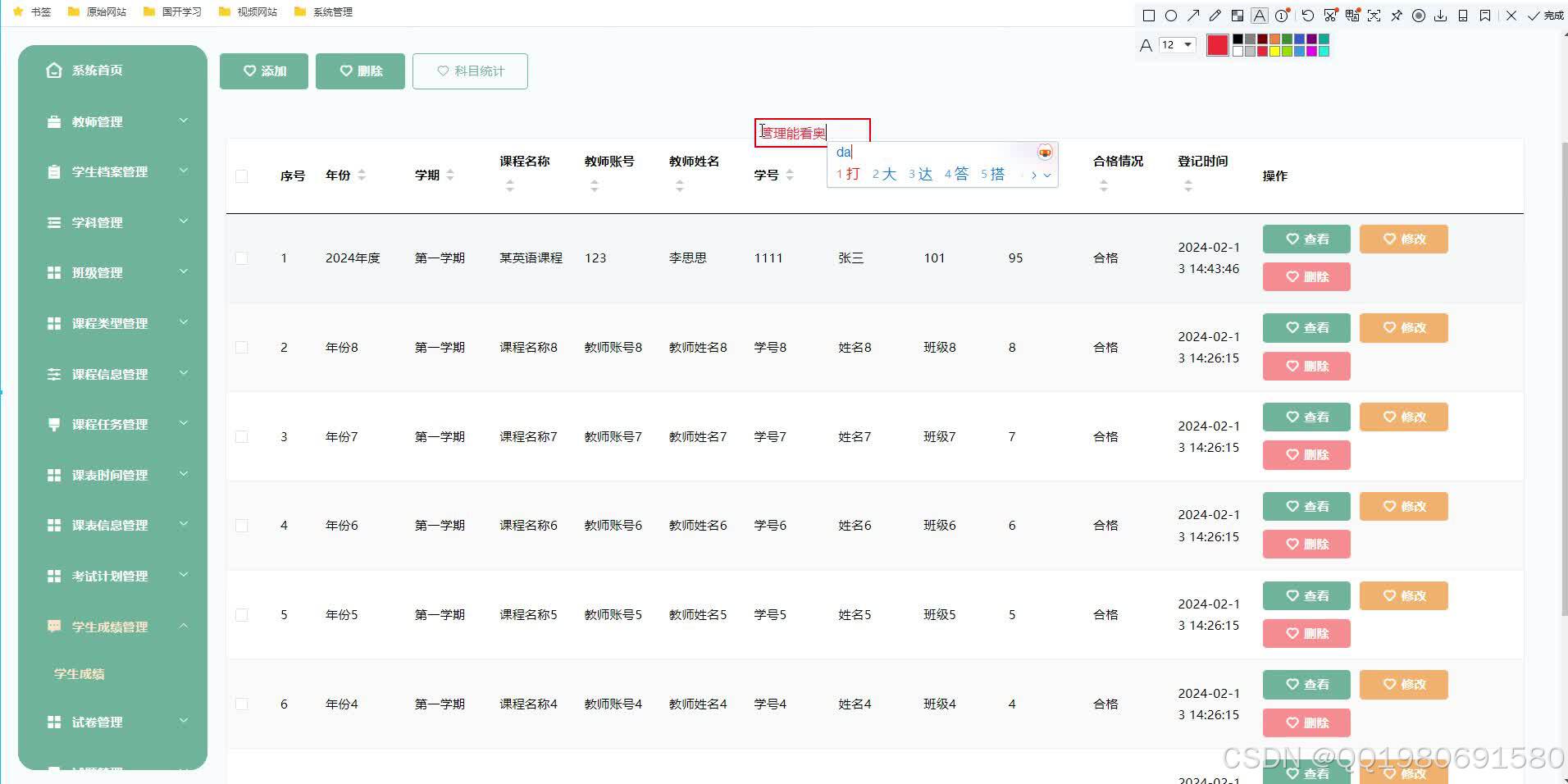Image resolution: width=1568 pixels, height=784 pixels.
Task: Check the checkbox for row 2 with 姓名8
Action: pos(241,347)
